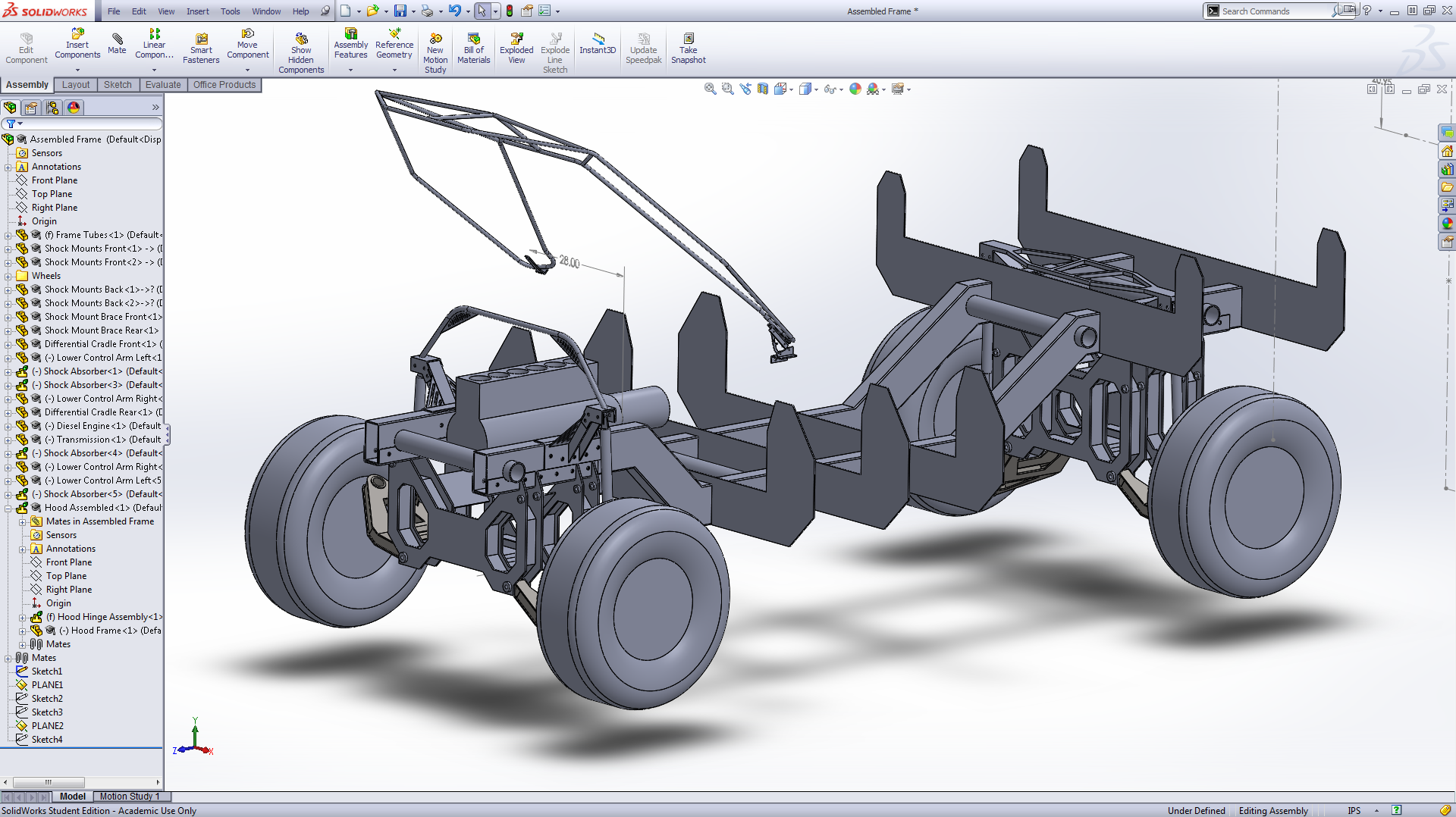1456x817 pixels.
Task: Click the Help question mark icon
Action: coord(1367,11)
